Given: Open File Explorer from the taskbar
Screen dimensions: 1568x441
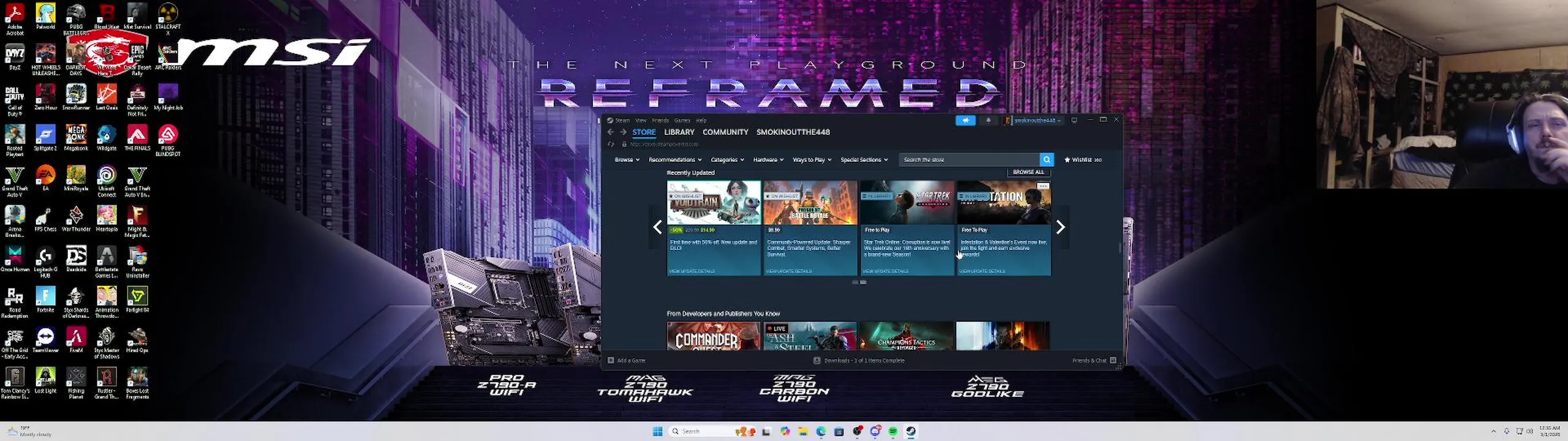Looking at the screenshot, I should [803, 432].
